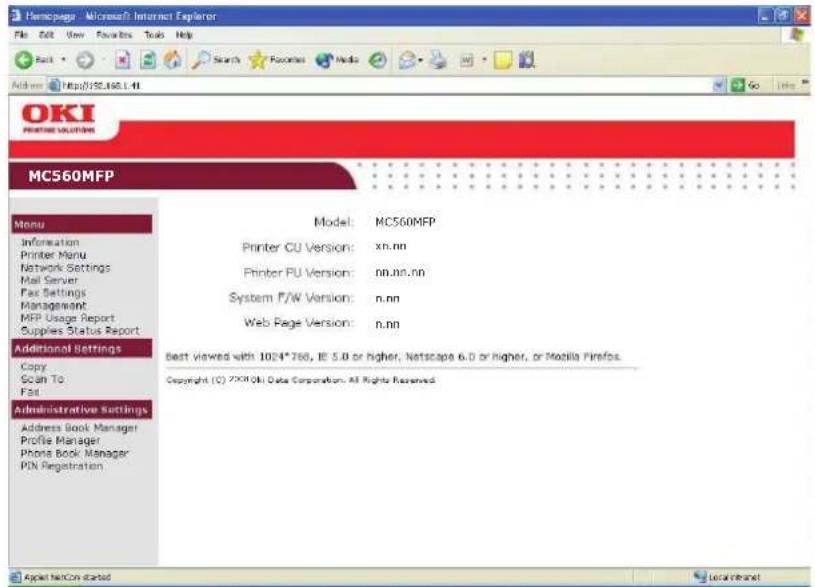Click the Menu section header
The height and width of the screenshot is (587, 815).
[82, 225]
